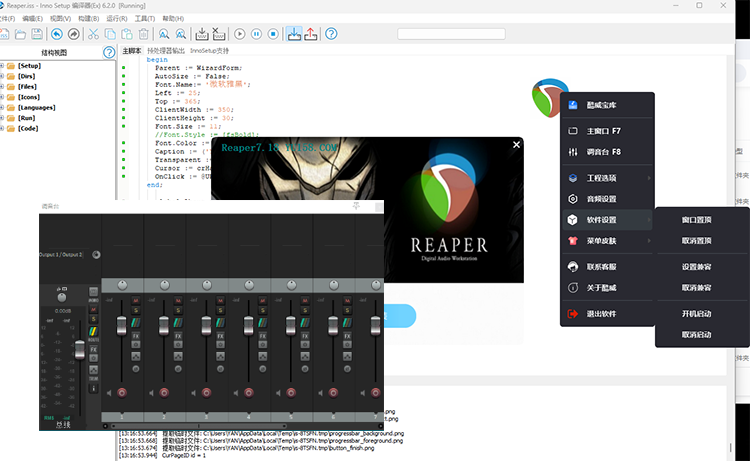Expand the [Run] tree node
Image resolution: width=750 pixels, height=461 pixels.
2,118
